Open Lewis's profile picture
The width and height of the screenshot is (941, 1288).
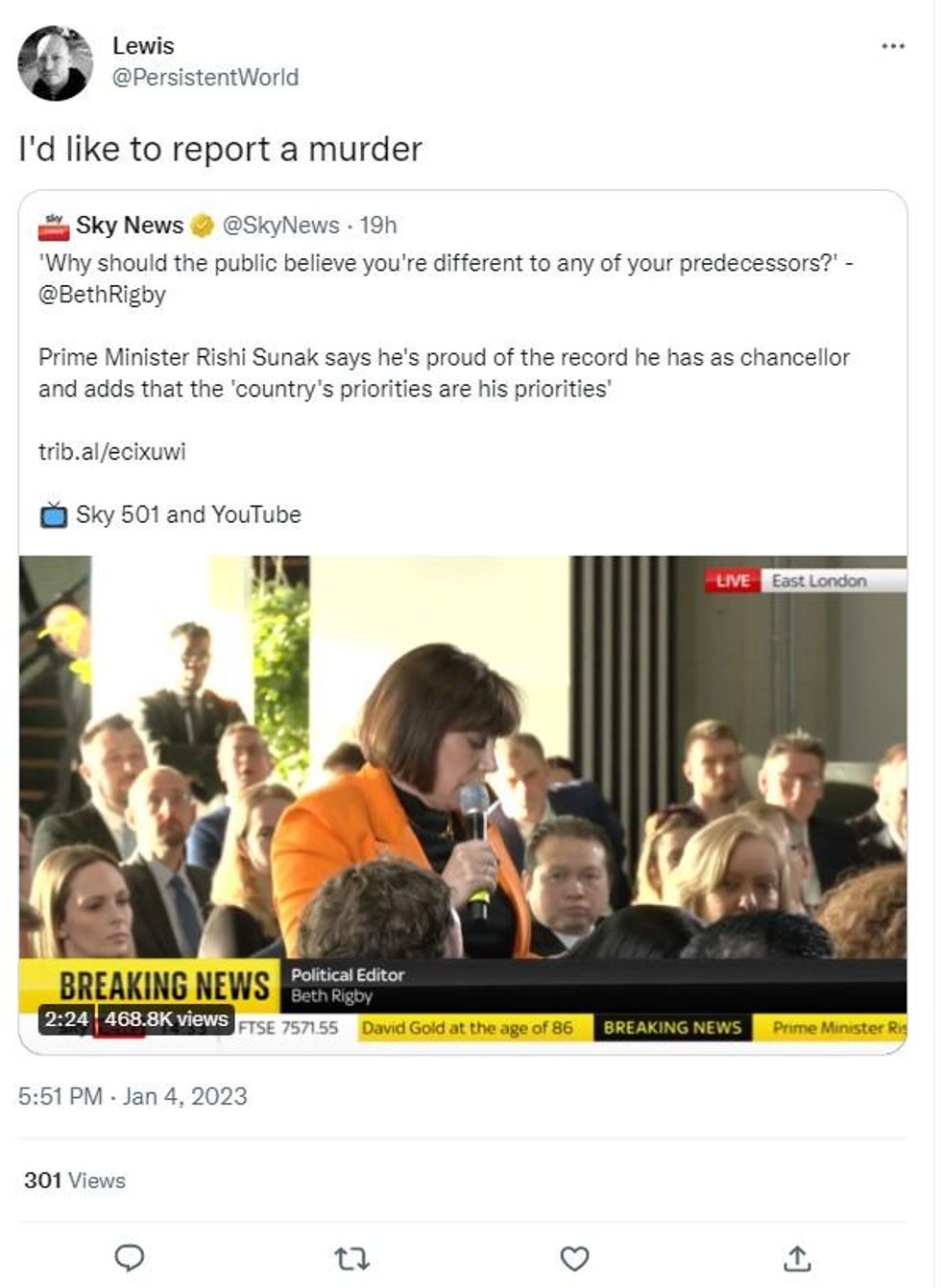[55, 62]
